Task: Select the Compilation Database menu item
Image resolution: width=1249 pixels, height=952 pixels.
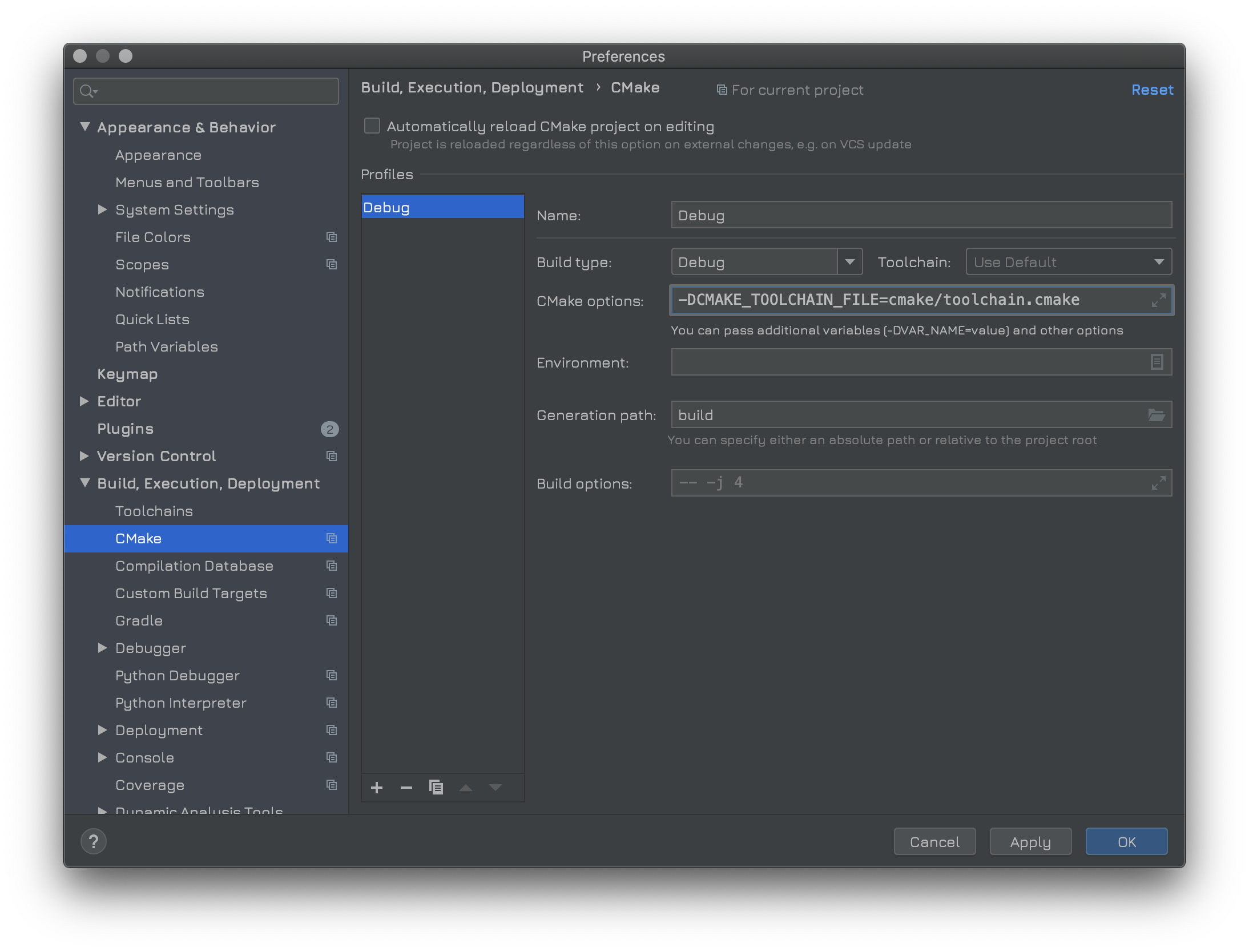Action: click(194, 565)
